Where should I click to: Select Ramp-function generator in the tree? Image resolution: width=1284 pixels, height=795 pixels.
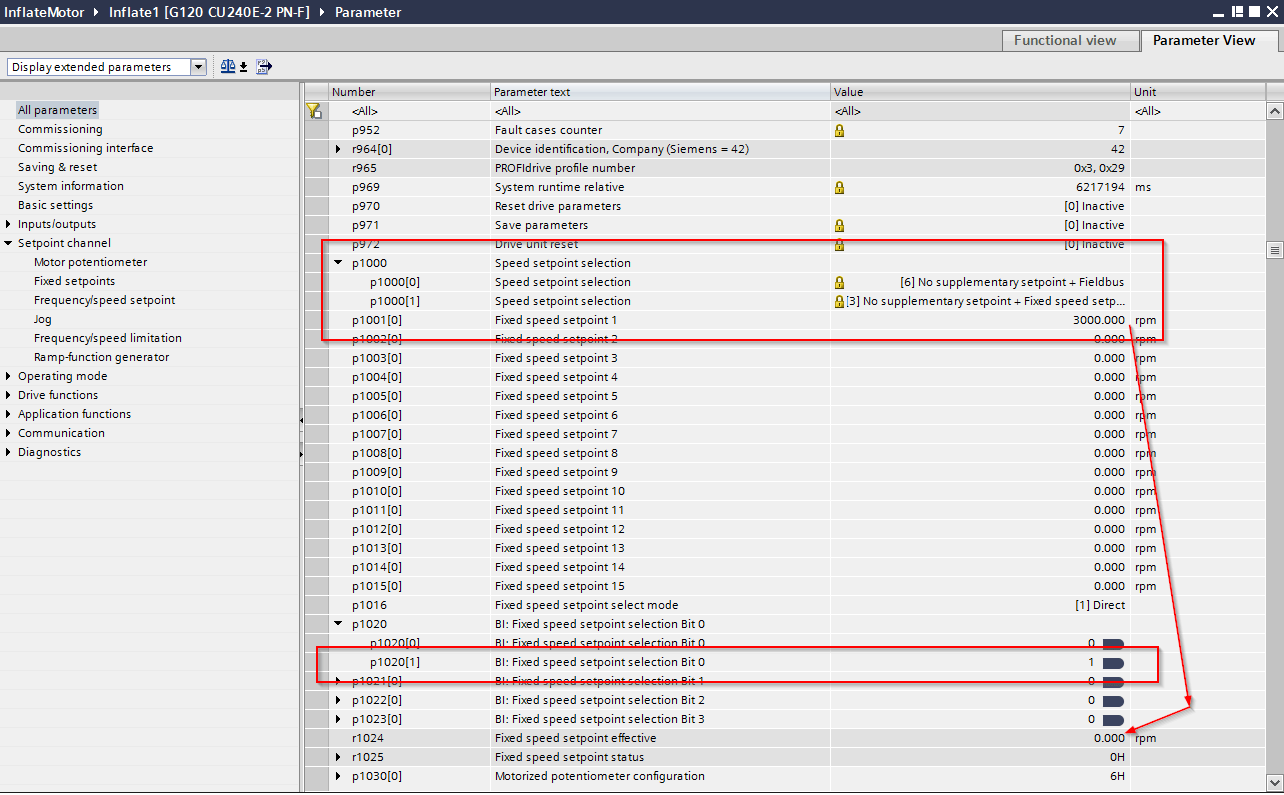click(x=102, y=357)
